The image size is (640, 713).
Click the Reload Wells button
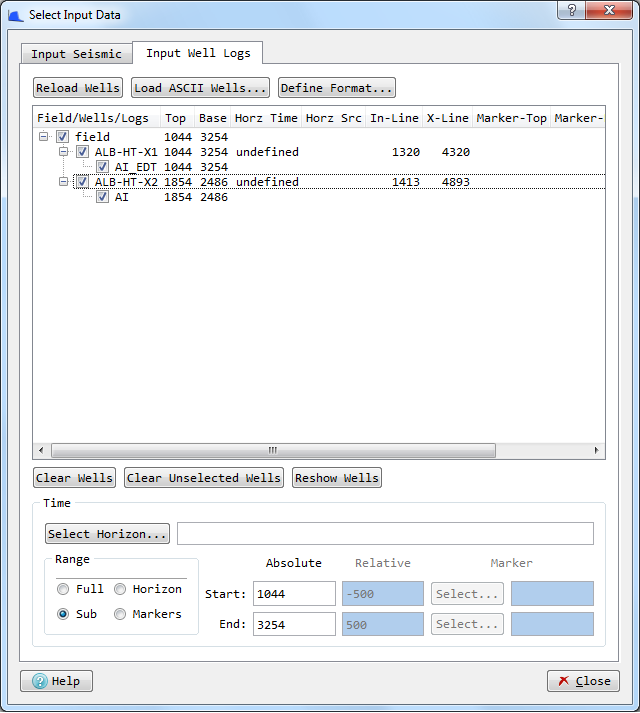point(78,88)
